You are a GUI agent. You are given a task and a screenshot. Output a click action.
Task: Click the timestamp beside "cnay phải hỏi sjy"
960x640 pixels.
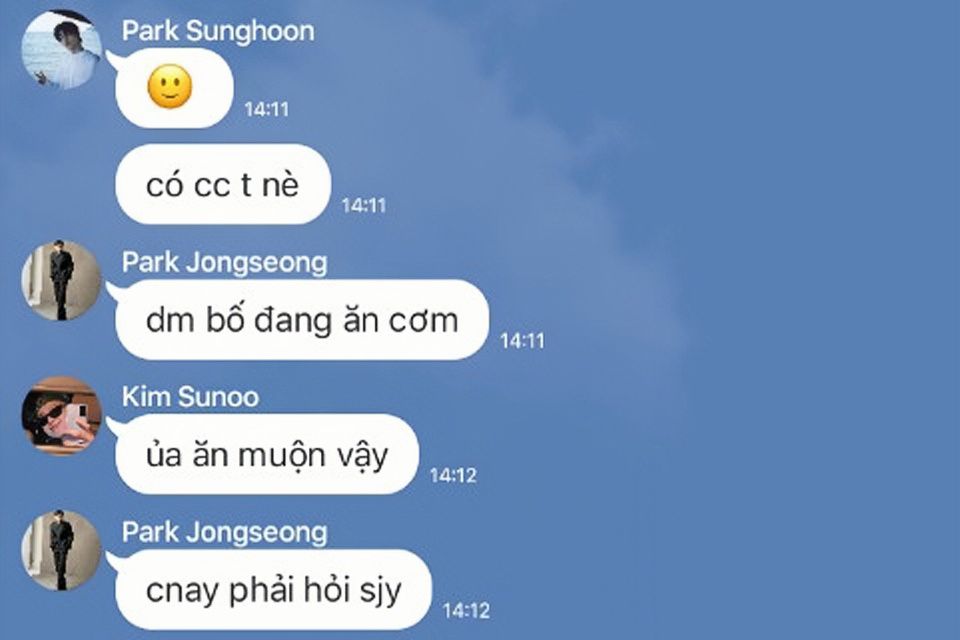pos(467,611)
